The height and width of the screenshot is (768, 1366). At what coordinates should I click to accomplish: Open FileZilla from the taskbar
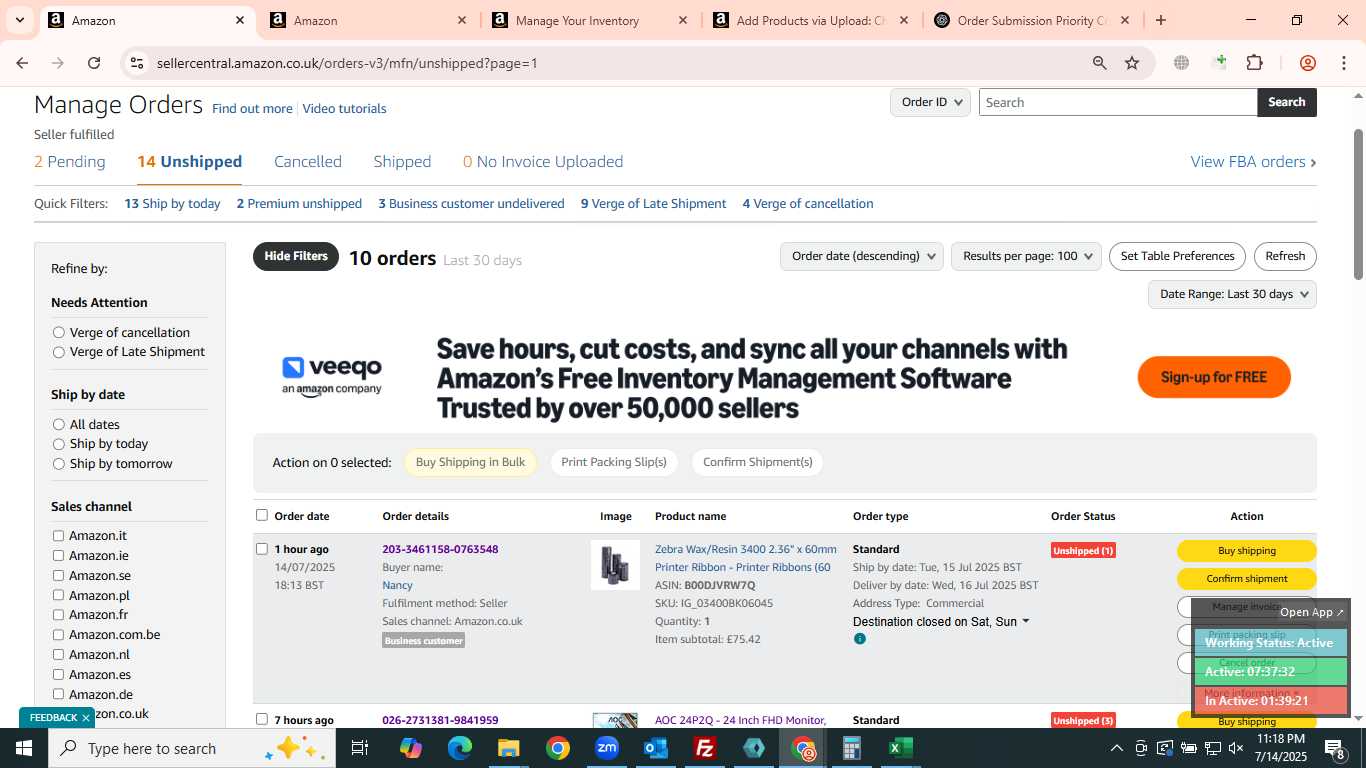(x=705, y=748)
